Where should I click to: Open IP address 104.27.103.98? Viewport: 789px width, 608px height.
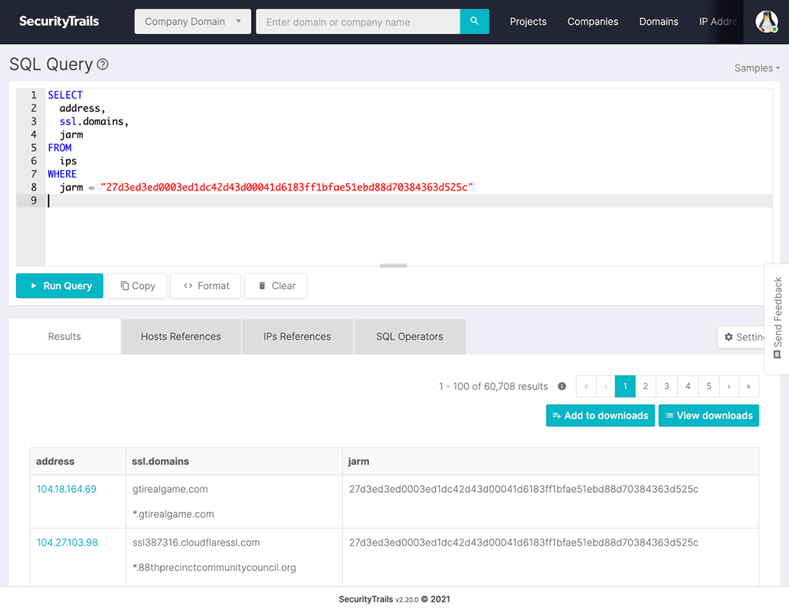point(67,543)
